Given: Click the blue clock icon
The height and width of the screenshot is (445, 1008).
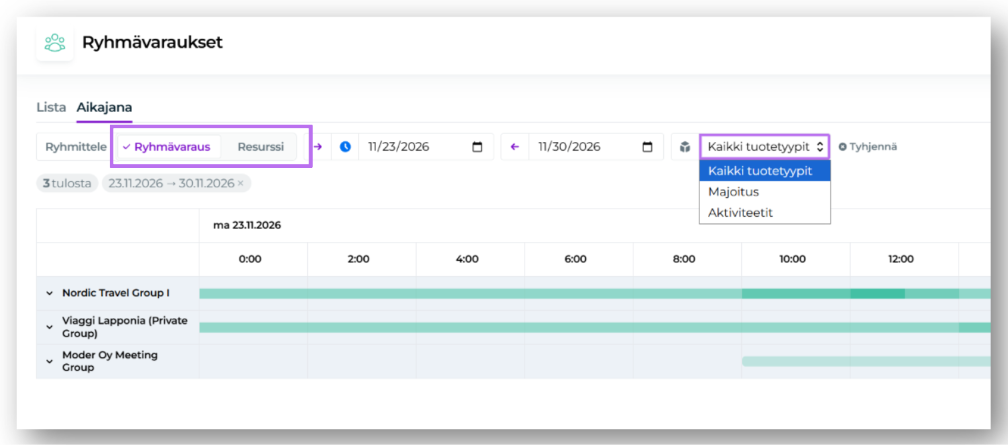Looking at the screenshot, I should coord(345,147).
